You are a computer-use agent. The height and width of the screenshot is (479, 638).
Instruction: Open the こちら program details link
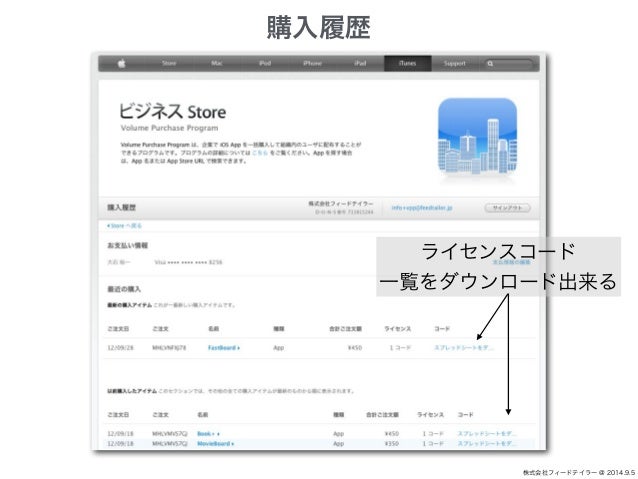260,153
